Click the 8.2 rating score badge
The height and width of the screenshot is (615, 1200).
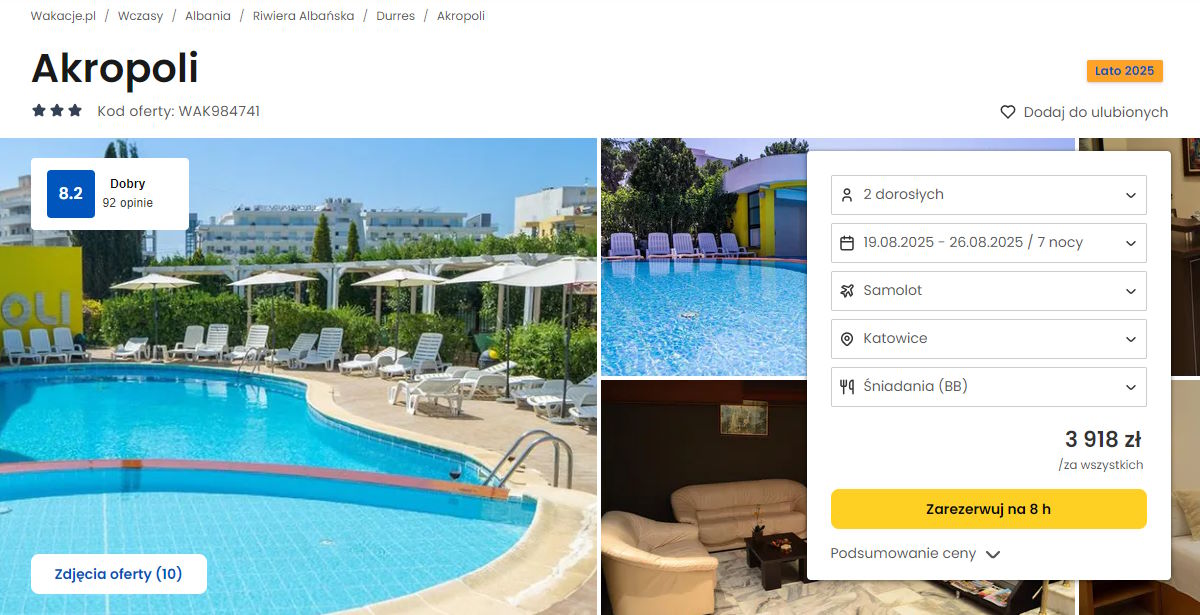point(71,194)
